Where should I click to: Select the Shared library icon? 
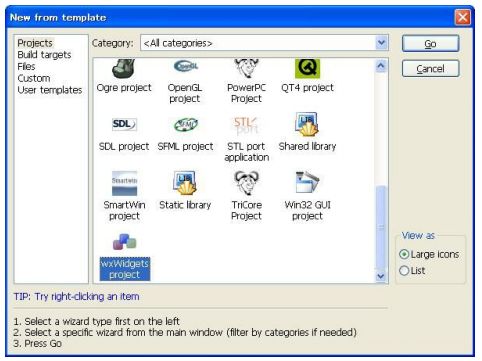click(x=307, y=124)
